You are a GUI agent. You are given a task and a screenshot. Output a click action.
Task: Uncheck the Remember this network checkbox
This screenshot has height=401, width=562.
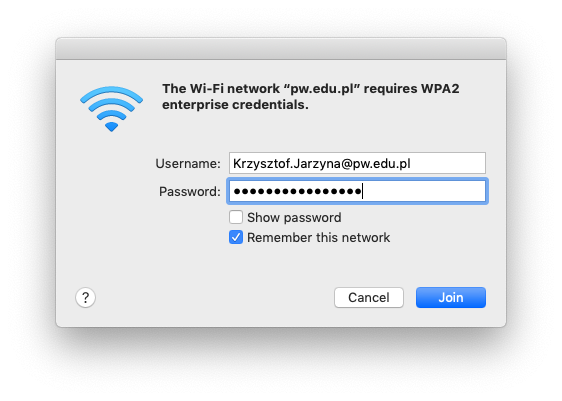(236, 237)
